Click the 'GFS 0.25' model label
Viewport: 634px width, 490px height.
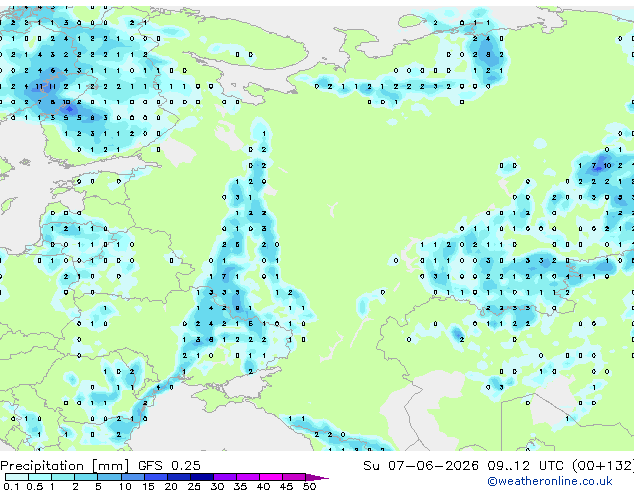(169, 465)
